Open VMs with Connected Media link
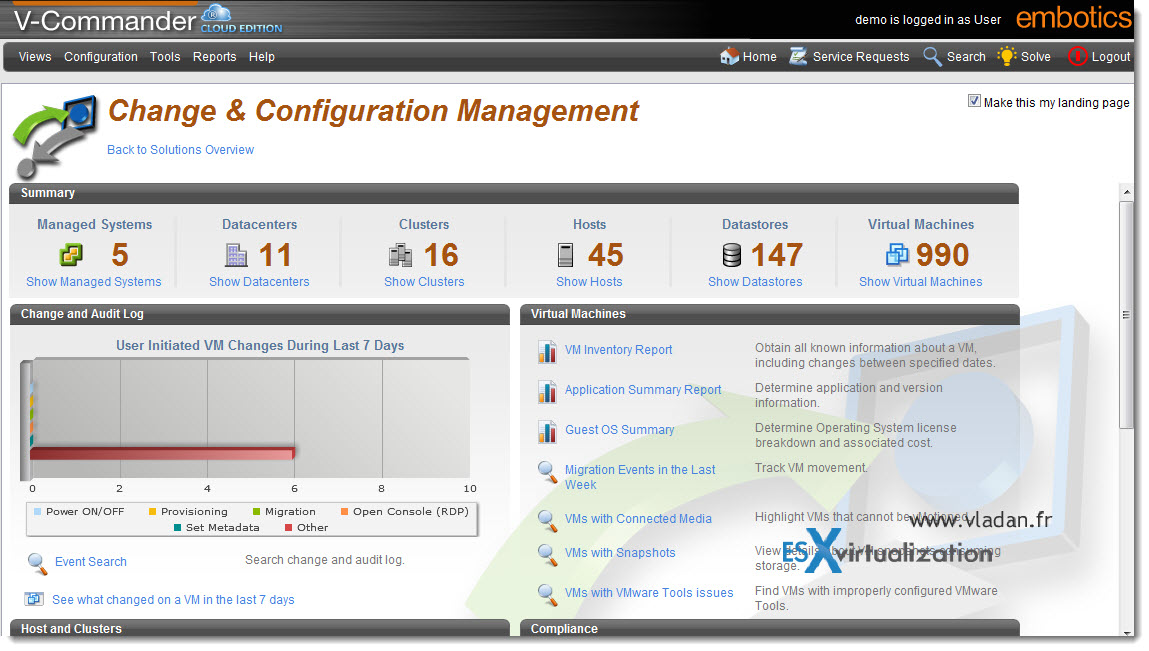Screen dimensions: 1149x651 coord(638,519)
